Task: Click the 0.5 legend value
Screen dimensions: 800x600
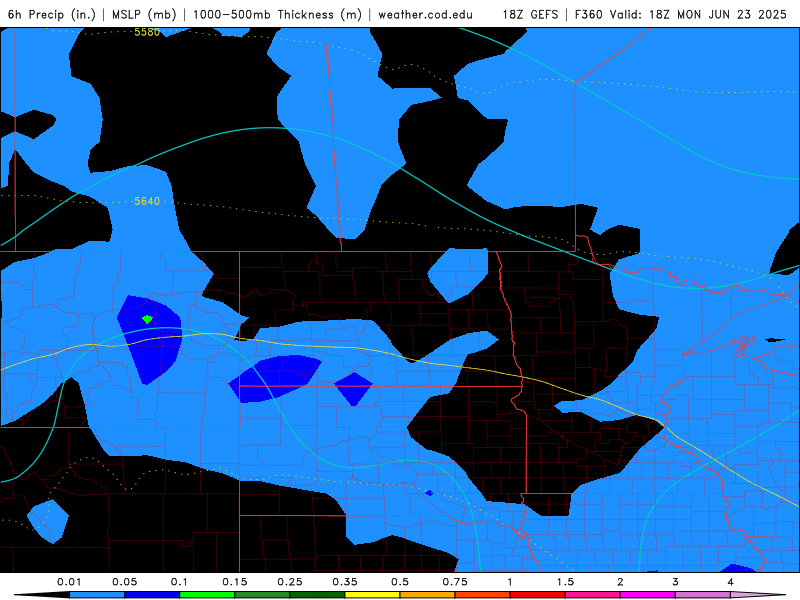Action: [400, 582]
